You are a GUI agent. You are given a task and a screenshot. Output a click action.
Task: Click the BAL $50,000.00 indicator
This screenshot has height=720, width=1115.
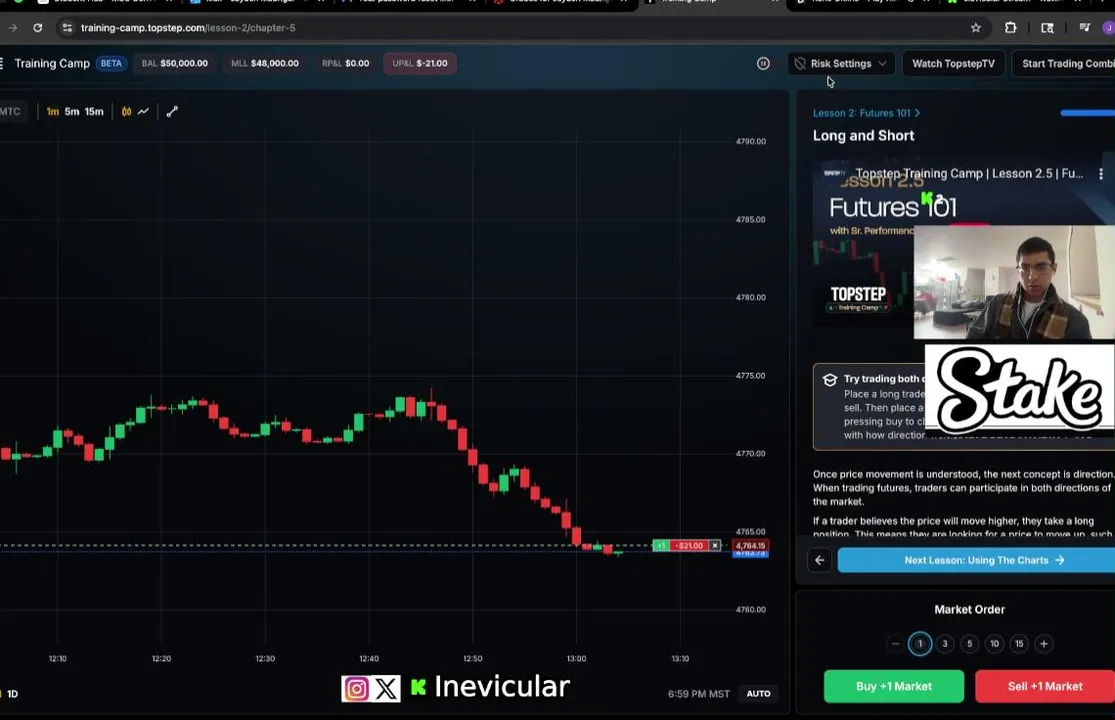pos(174,63)
